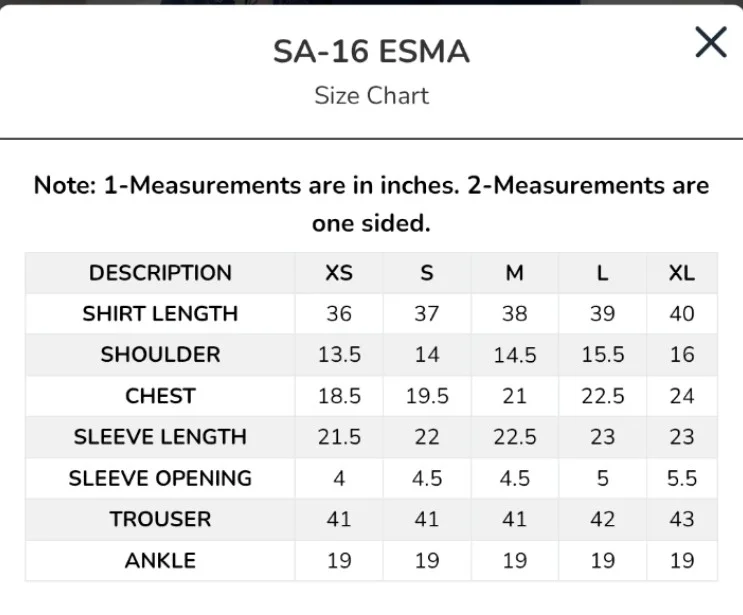Click the measurements note text
Viewport: 743px width, 615px height.
click(371, 204)
